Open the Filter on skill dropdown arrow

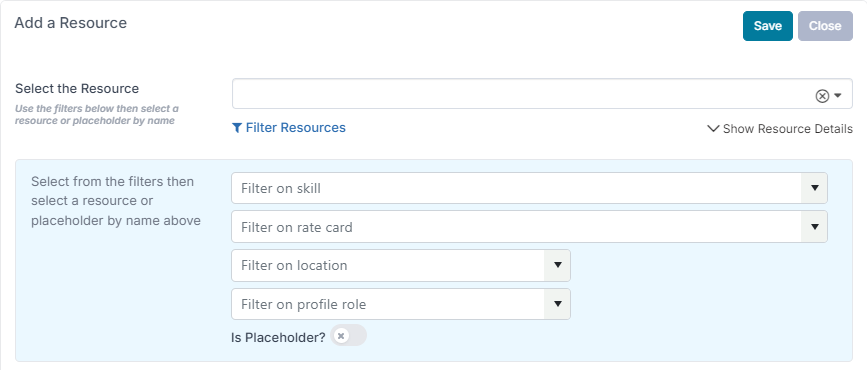point(814,188)
